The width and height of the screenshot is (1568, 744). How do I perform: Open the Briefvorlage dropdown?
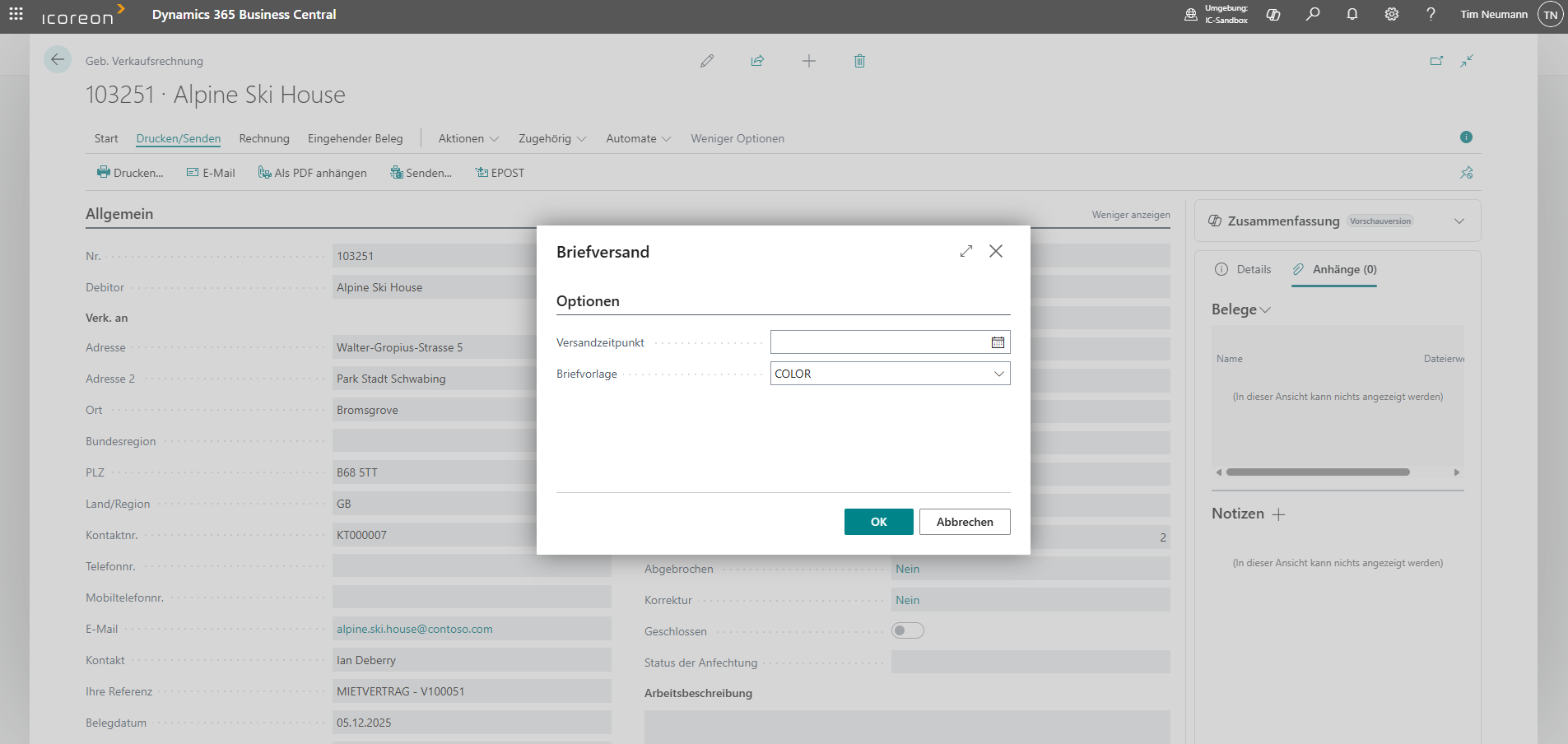998,374
